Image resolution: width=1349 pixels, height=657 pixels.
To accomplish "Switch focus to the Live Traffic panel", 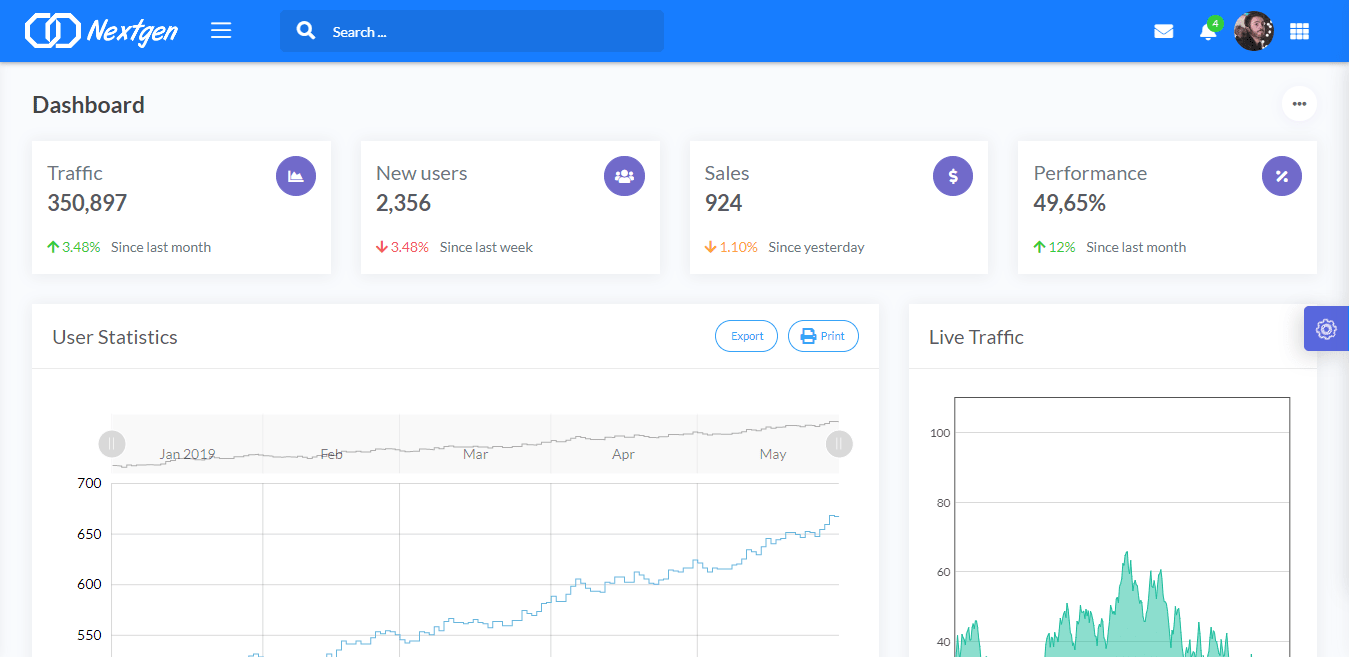I will (976, 337).
